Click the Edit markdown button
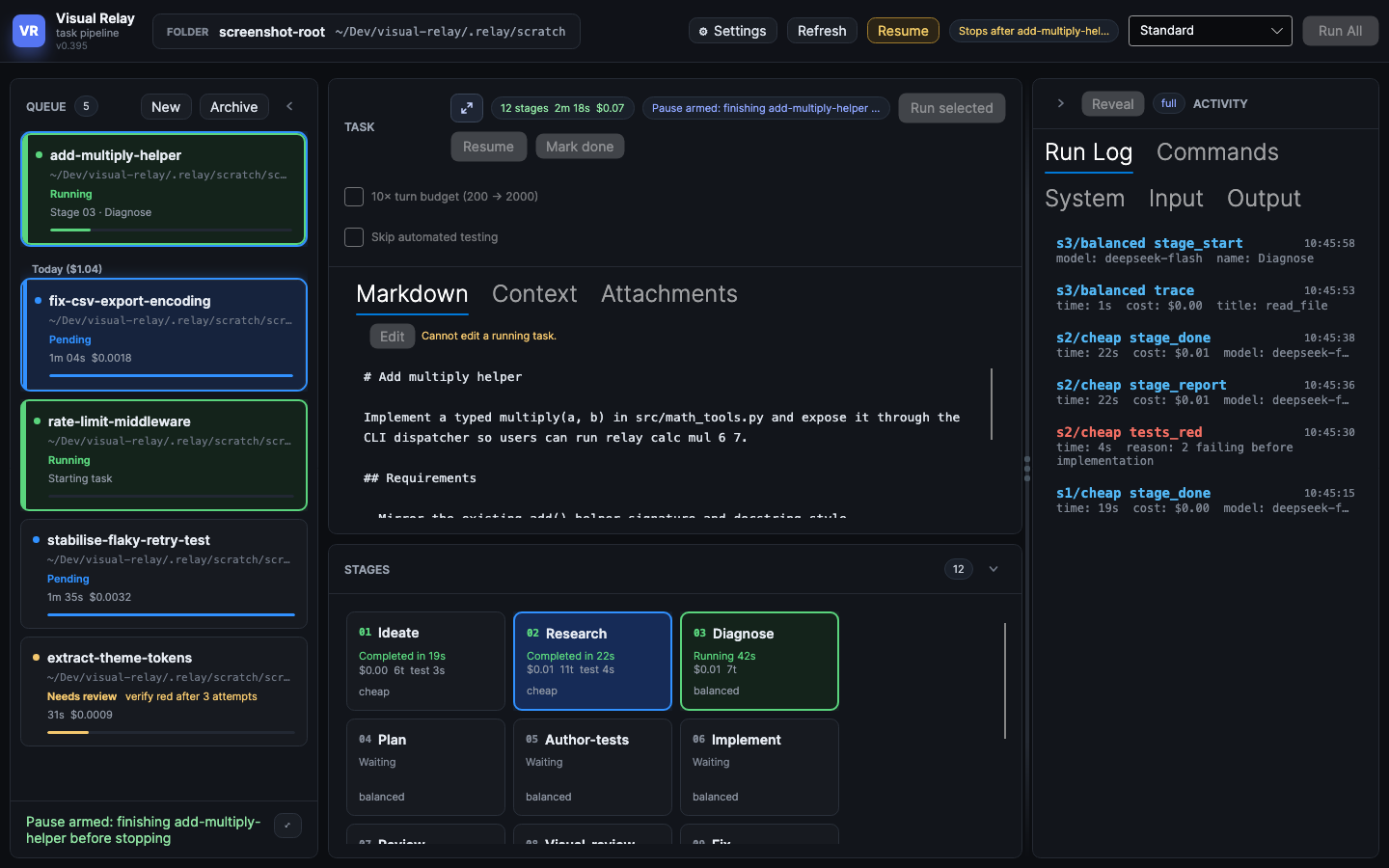 point(393,337)
